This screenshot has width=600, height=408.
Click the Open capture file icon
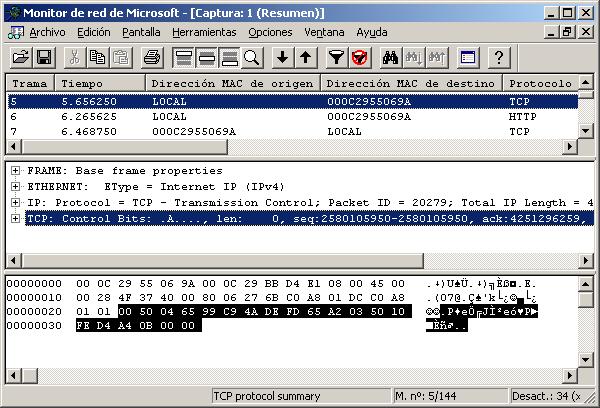point(20,57)
